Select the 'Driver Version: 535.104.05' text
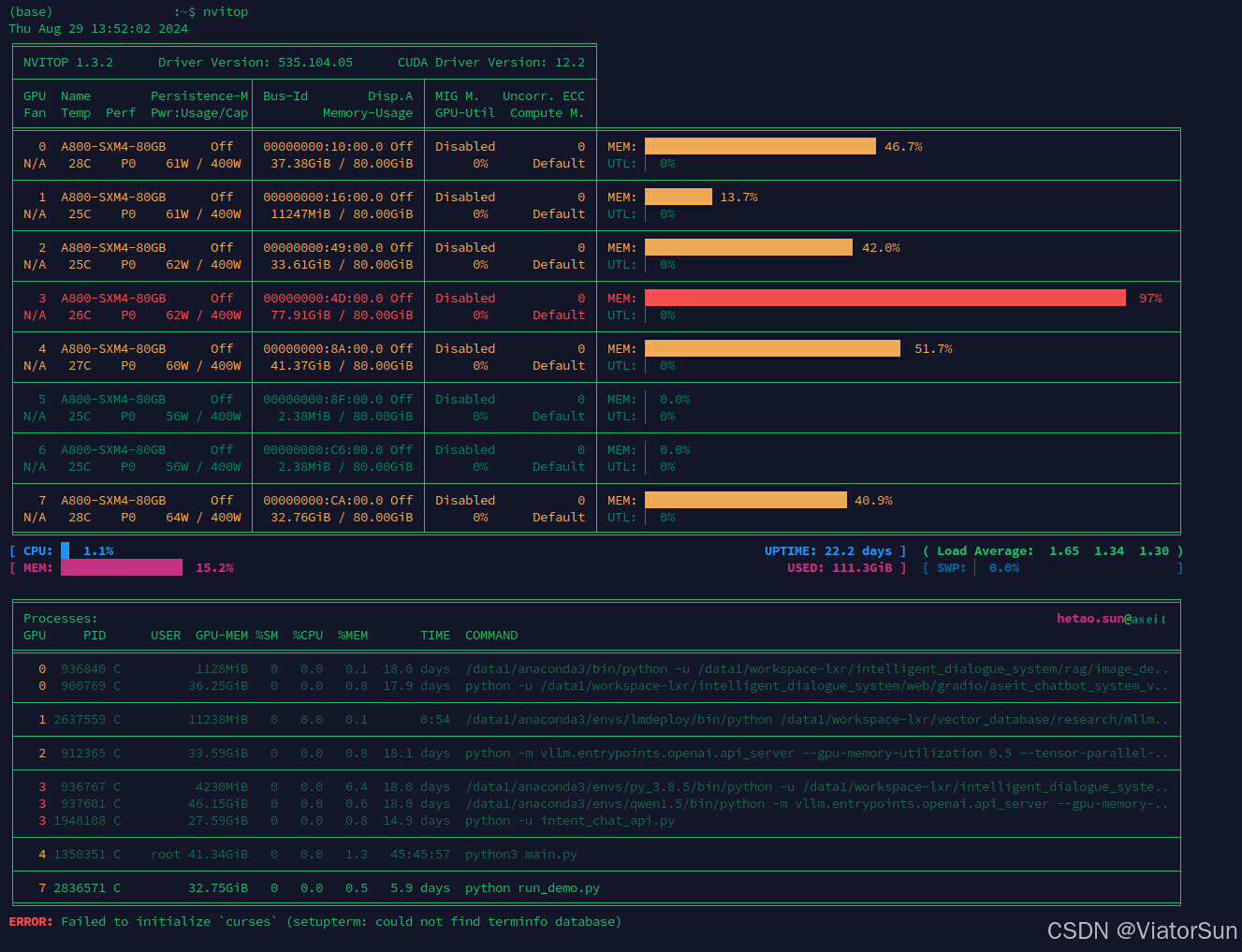 tap(256, 63)
